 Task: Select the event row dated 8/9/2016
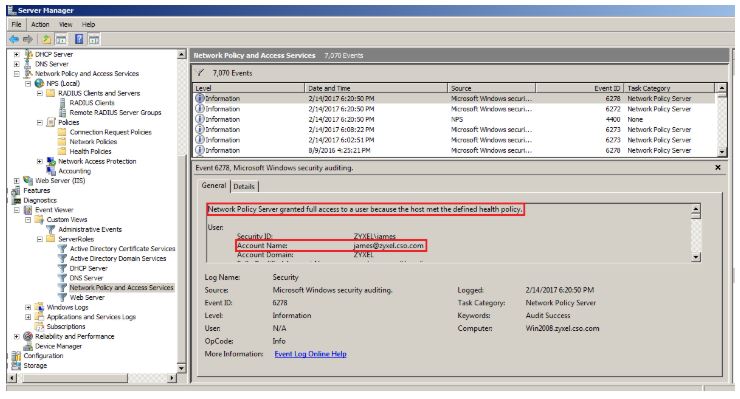coord(454,150)
